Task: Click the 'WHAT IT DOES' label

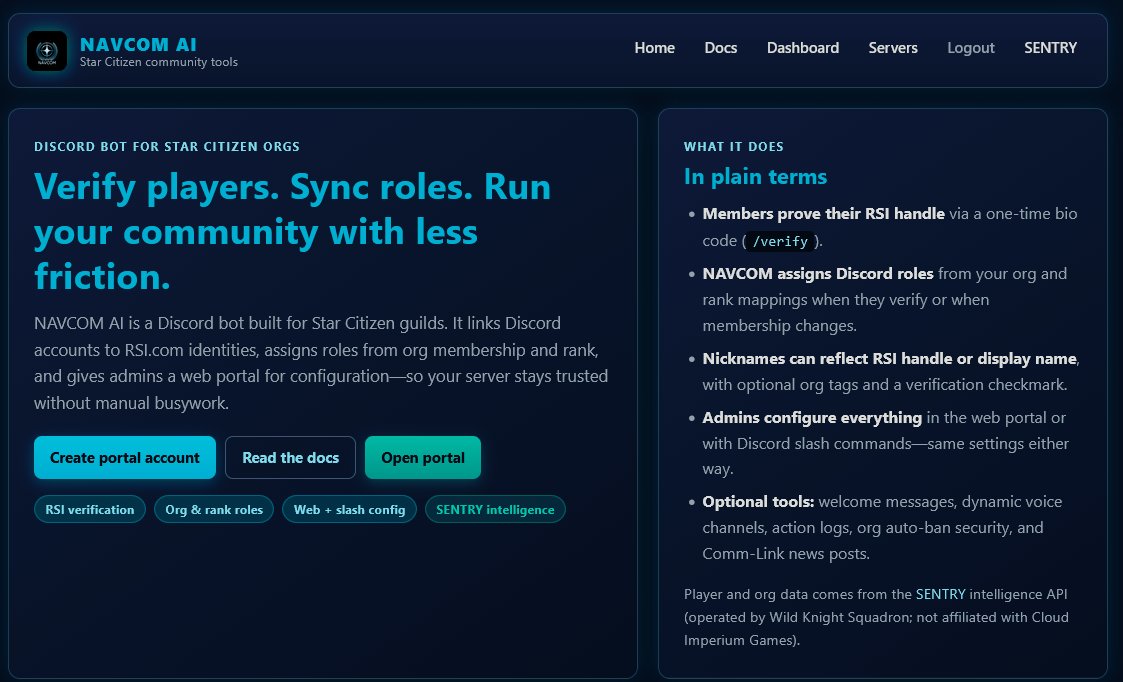Action: [x=733, y=146]
